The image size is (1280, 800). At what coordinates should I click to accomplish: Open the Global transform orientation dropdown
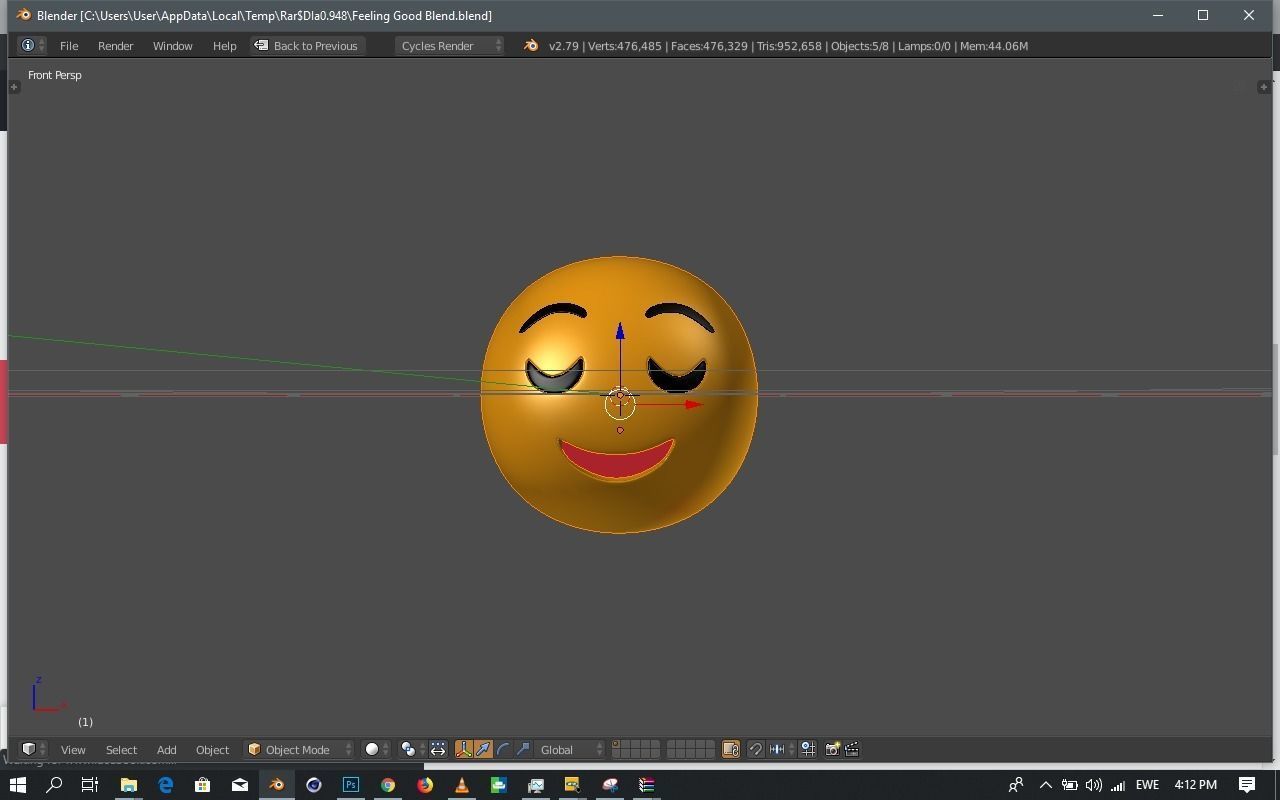569,749
